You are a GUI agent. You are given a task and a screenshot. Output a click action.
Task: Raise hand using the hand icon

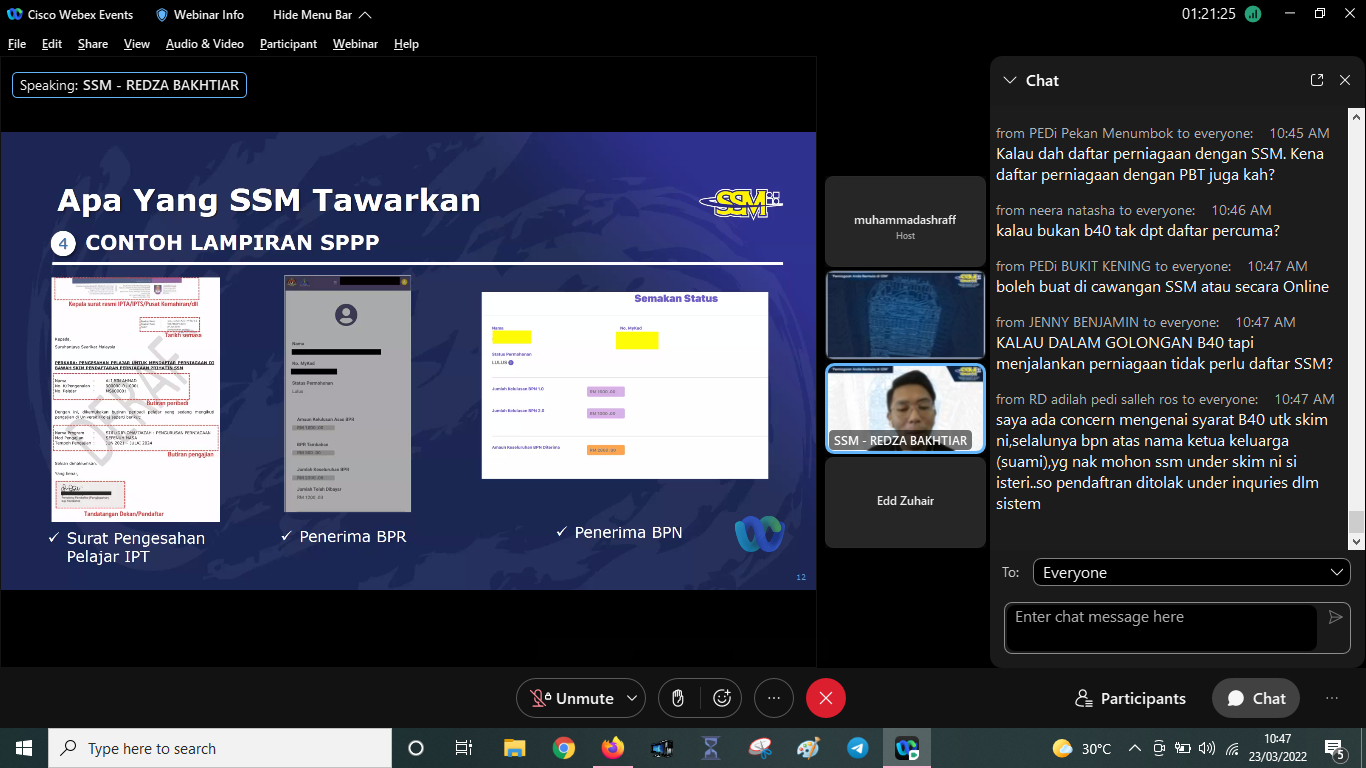click(678, 698)
